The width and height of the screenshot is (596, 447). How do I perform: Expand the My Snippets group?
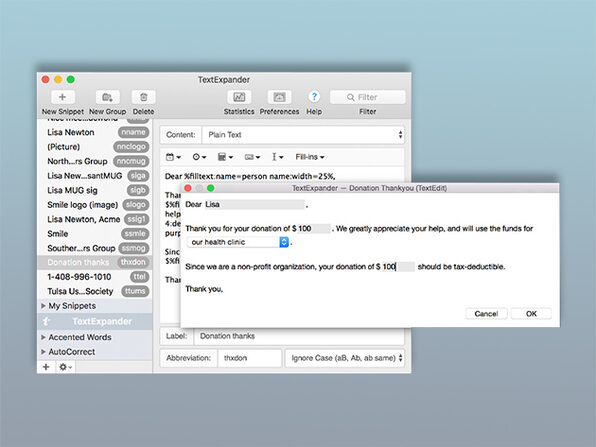[x=43, y=306]
